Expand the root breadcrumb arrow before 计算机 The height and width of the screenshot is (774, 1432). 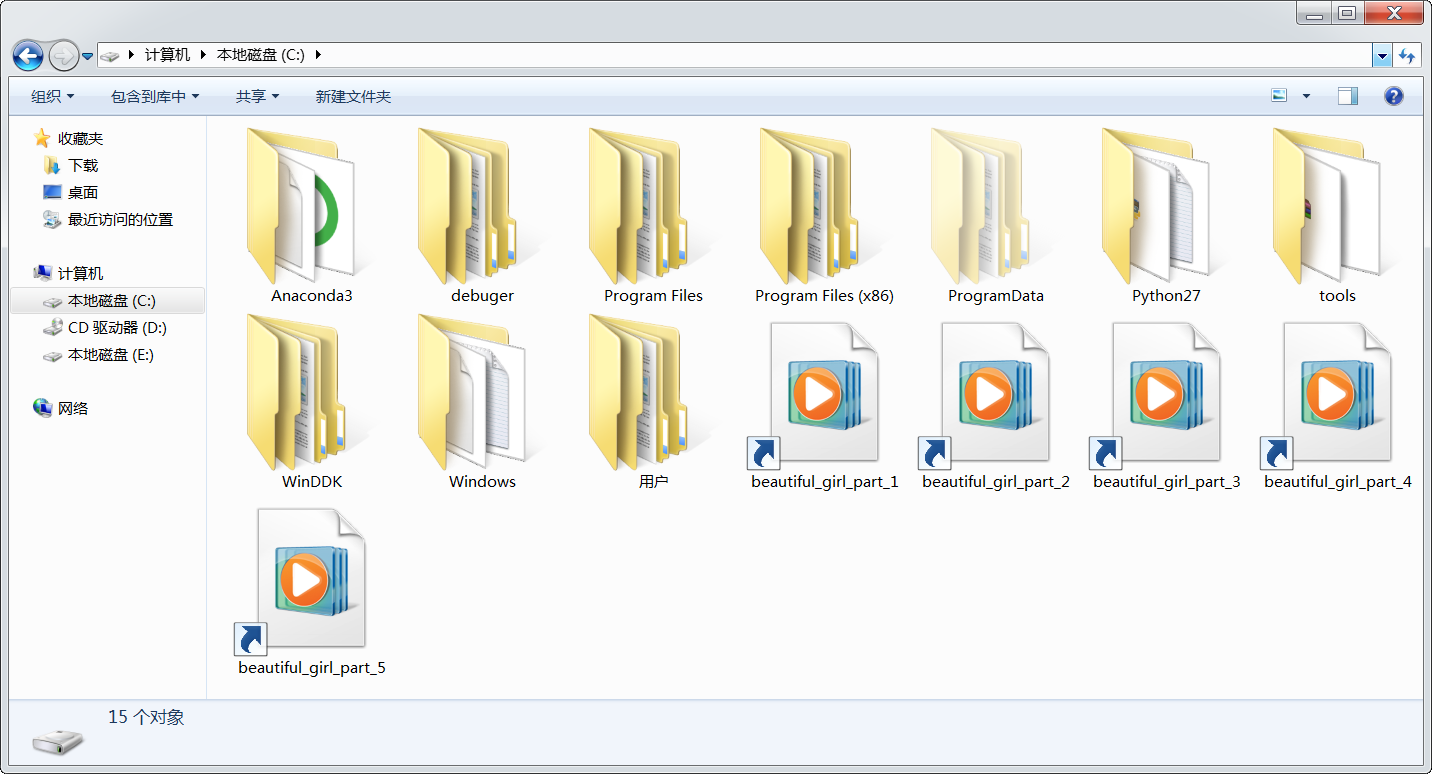point(132,55)
